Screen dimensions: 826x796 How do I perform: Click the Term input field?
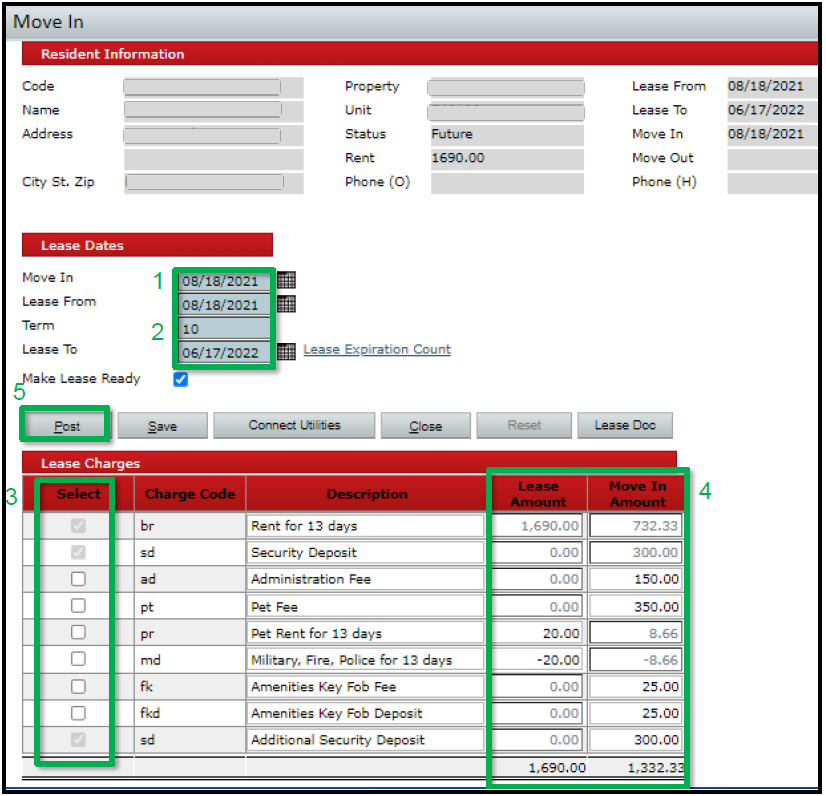[224, 328]
